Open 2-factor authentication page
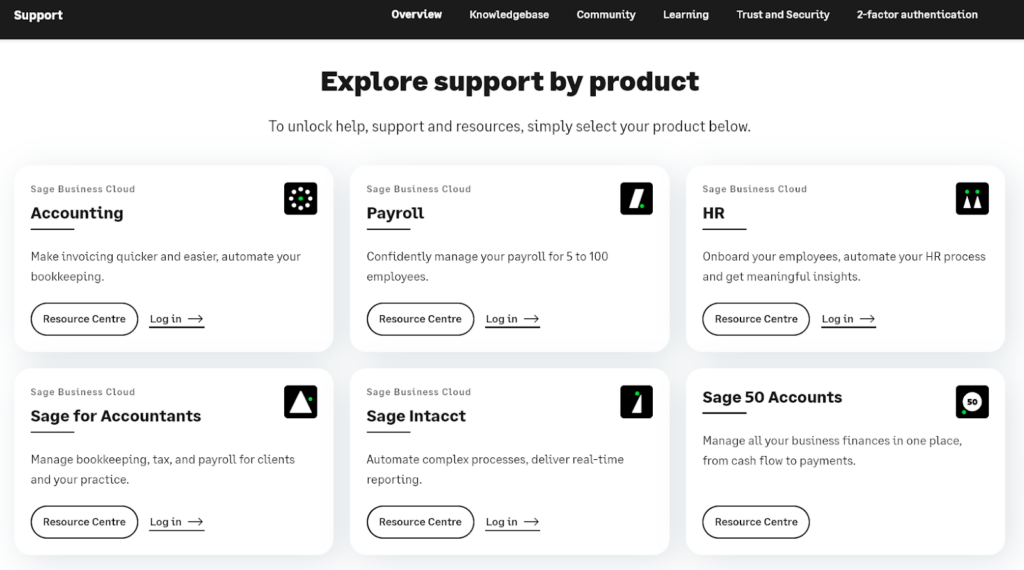This screenshot has height=570, width=1024. click(917, 14)
